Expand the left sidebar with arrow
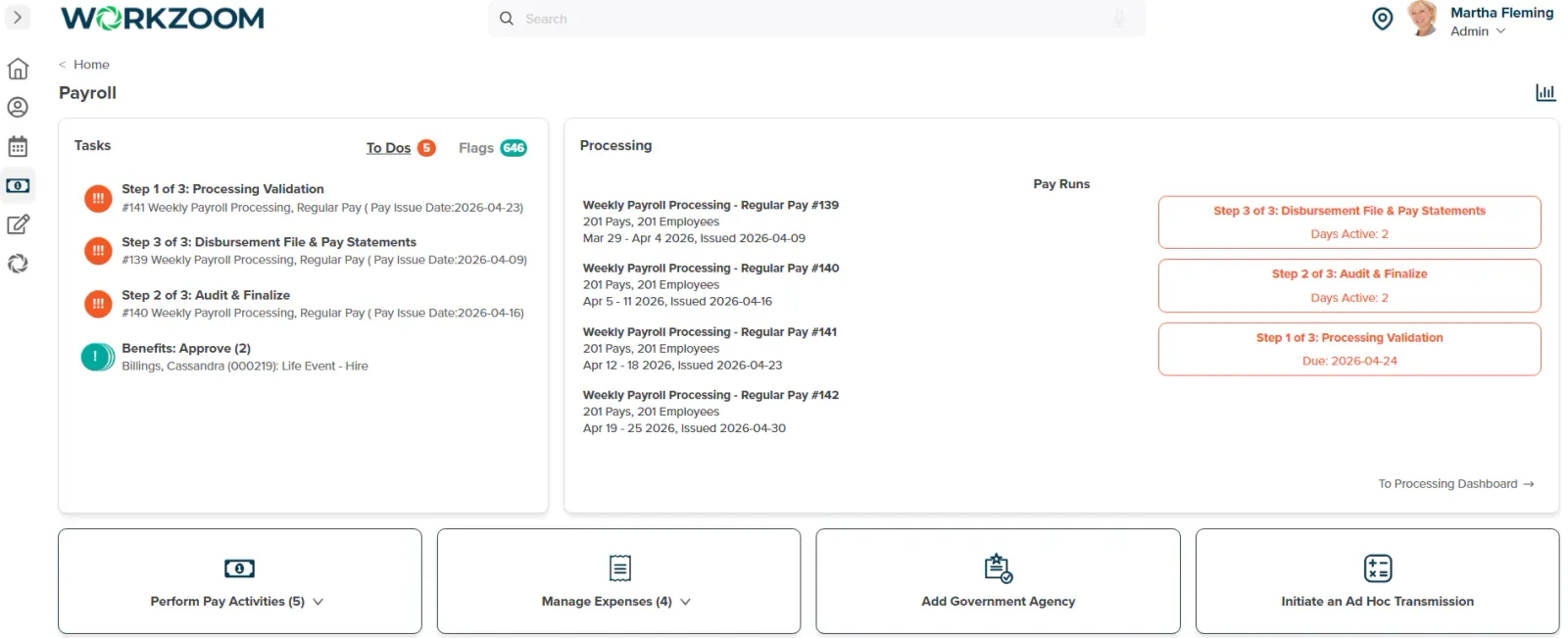The height and width of the screenshot is (638, 1568). click(18, 18)
